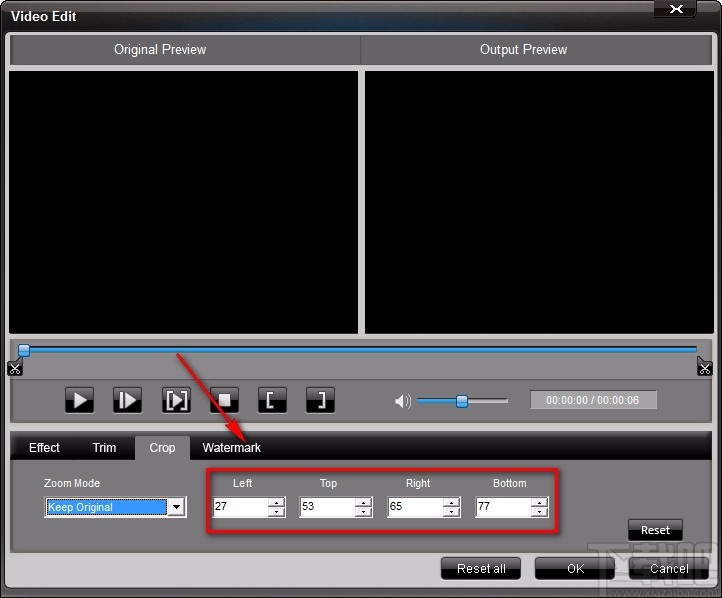The width and height of the screenshot is (722, 598).
Task: Click the Output Preview header
Action: pyautogui.click(x=536, y=50)
